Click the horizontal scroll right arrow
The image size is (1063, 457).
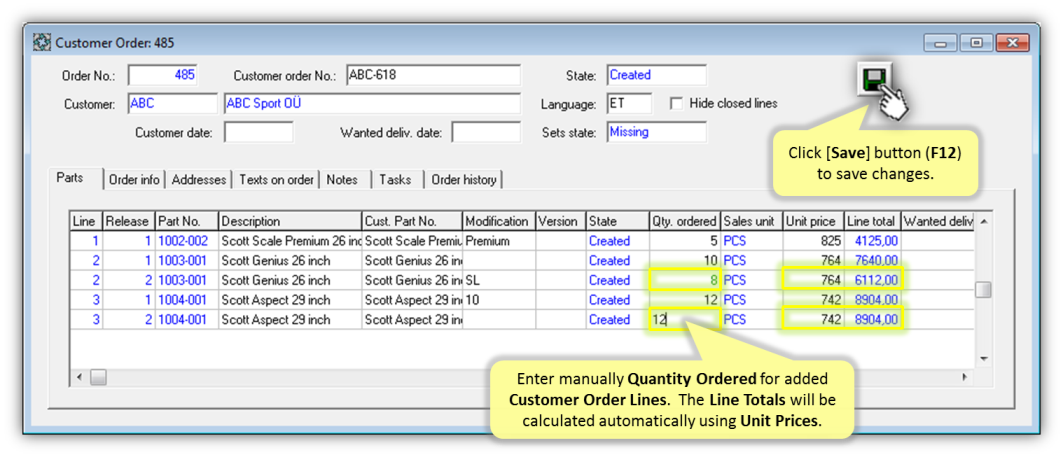point(967,376)
